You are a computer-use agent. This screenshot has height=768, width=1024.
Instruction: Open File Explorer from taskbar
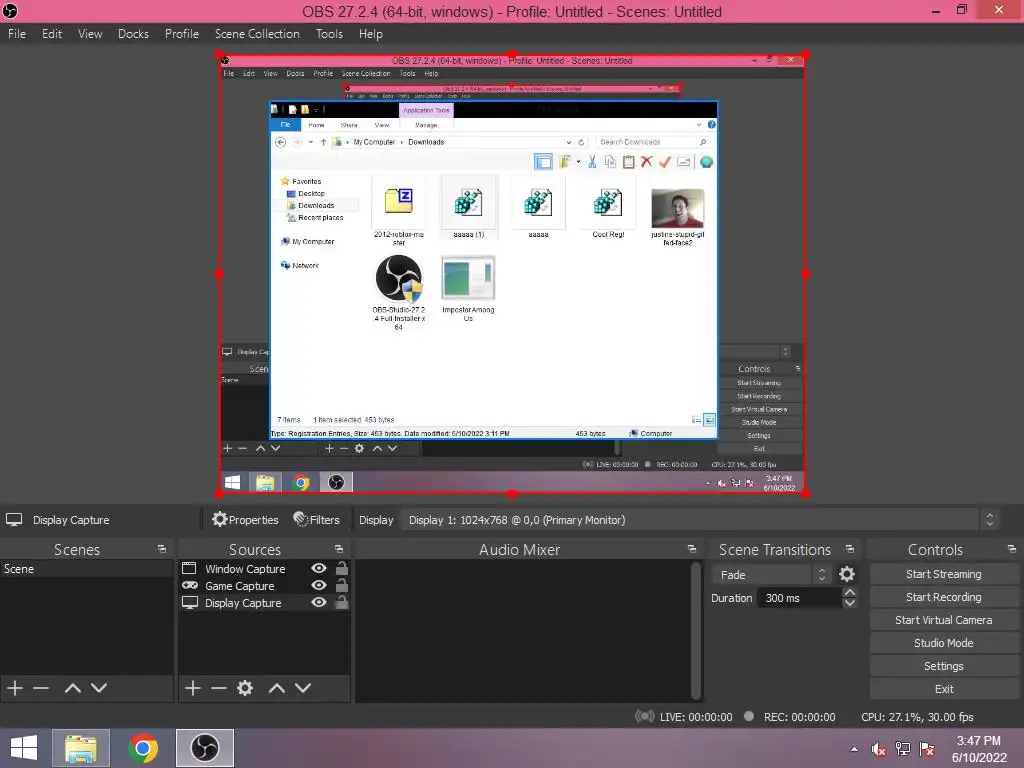pos(81,748)
